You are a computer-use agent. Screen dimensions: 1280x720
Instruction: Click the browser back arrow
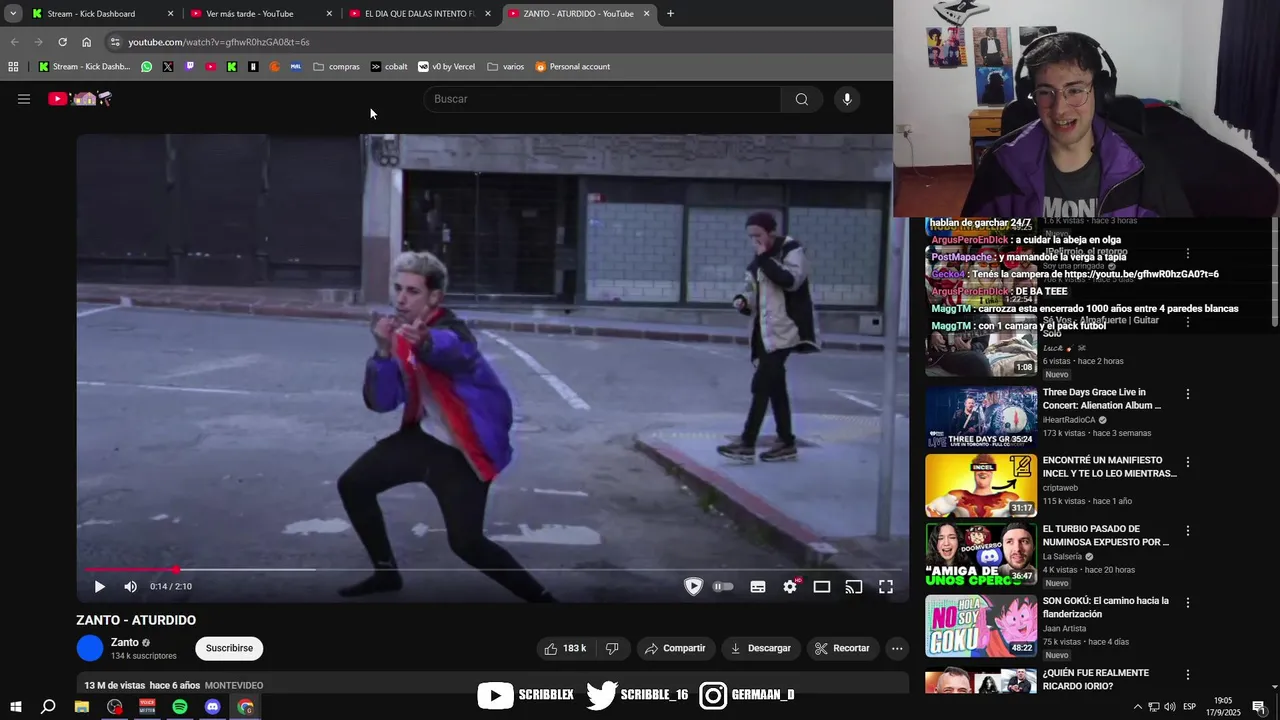(14, 42)
